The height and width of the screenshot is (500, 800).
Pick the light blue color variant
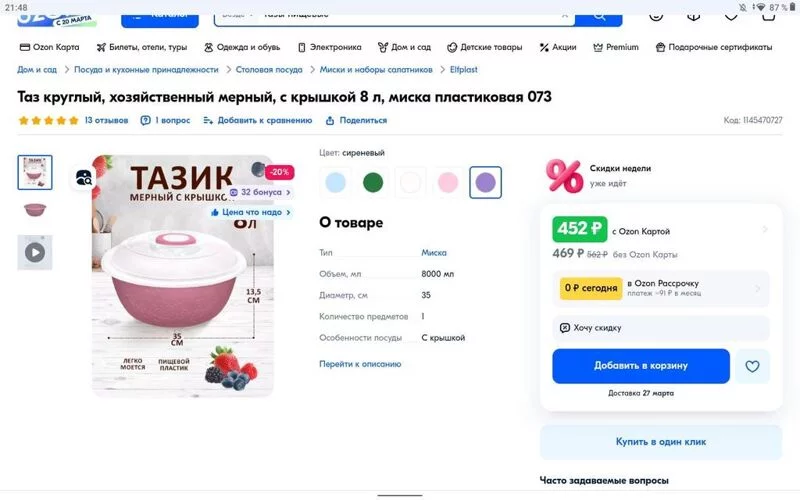coord(335,182)
